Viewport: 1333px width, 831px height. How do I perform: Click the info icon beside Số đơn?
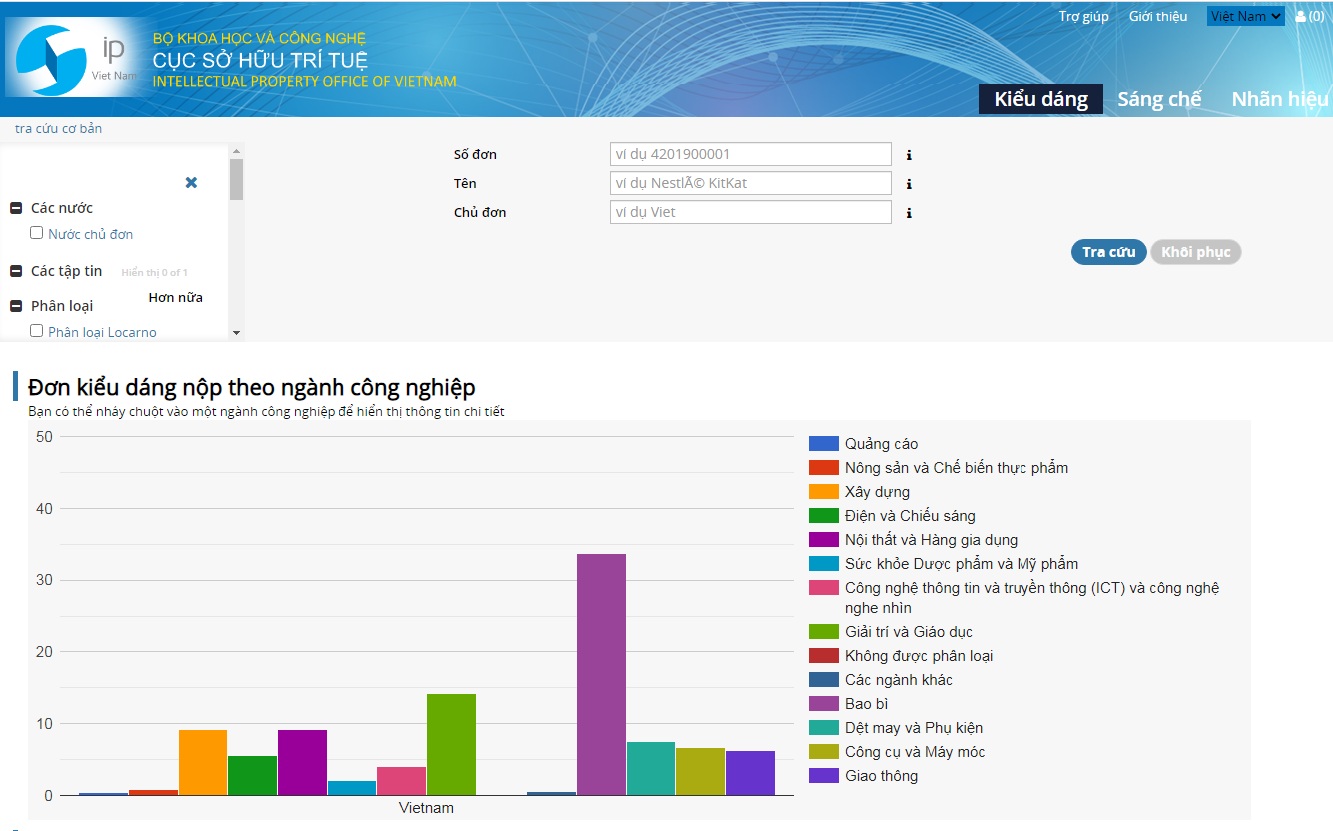(909, 155)
